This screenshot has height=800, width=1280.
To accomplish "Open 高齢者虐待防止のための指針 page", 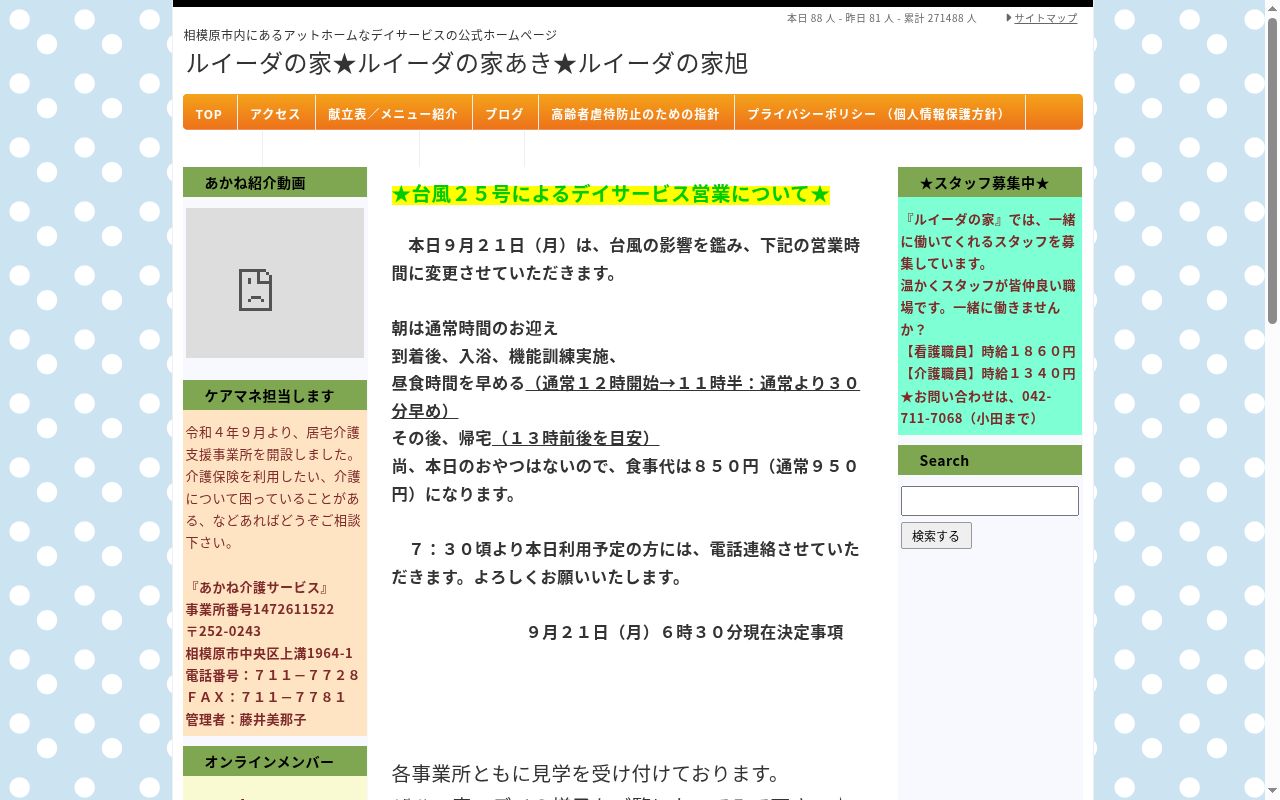I will pos(635,113).
